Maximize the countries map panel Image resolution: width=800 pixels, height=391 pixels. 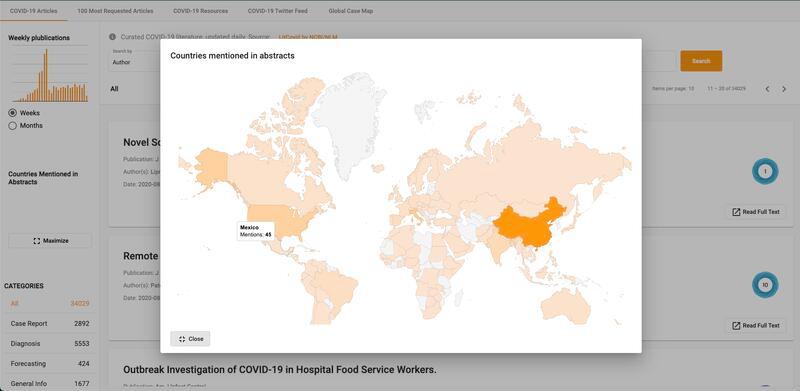(x=50, y=241)
